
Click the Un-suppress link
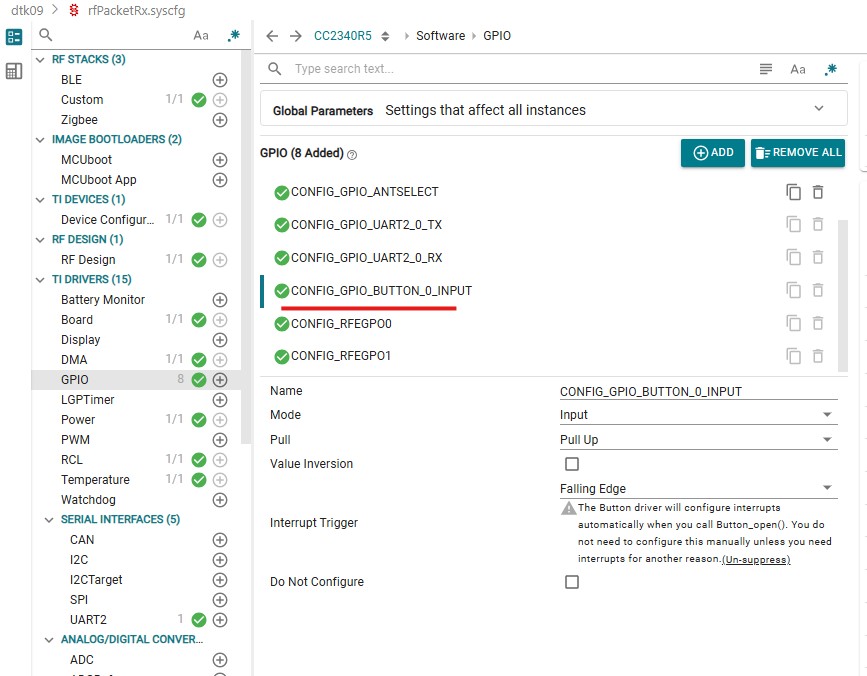pos(756,559)
